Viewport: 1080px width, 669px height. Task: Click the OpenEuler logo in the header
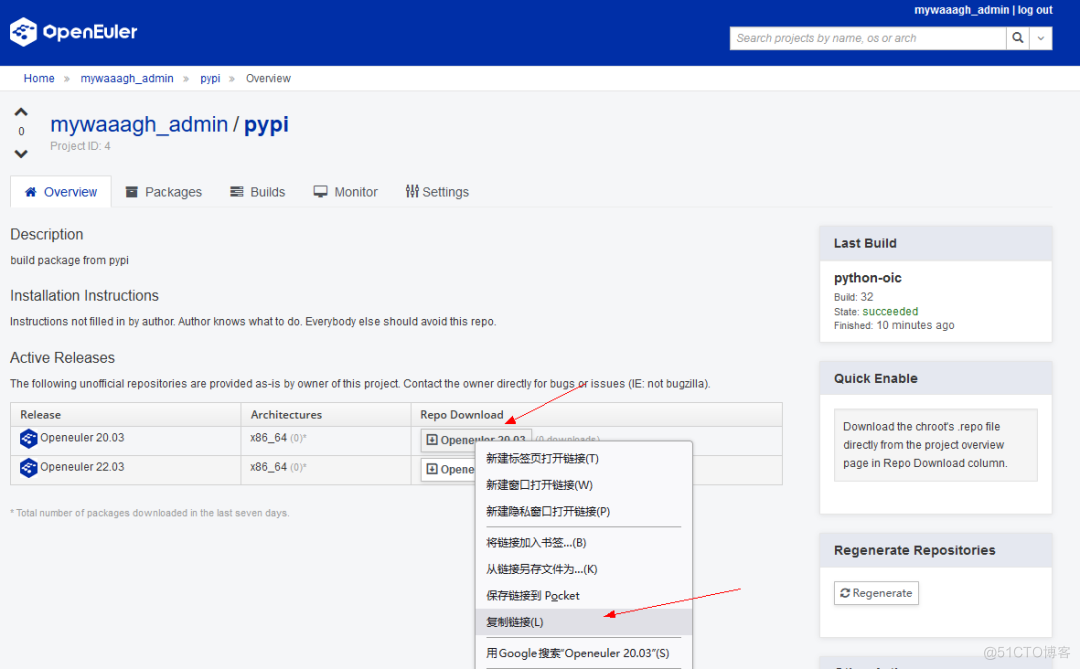24,31
